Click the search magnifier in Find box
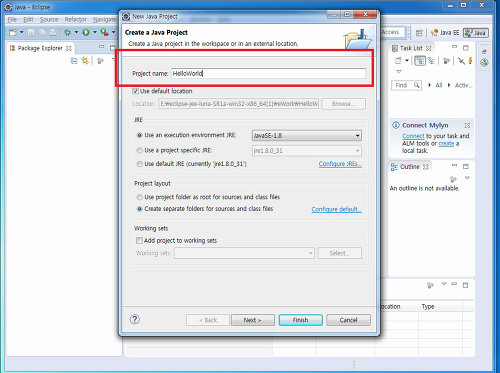 point(417,85)
